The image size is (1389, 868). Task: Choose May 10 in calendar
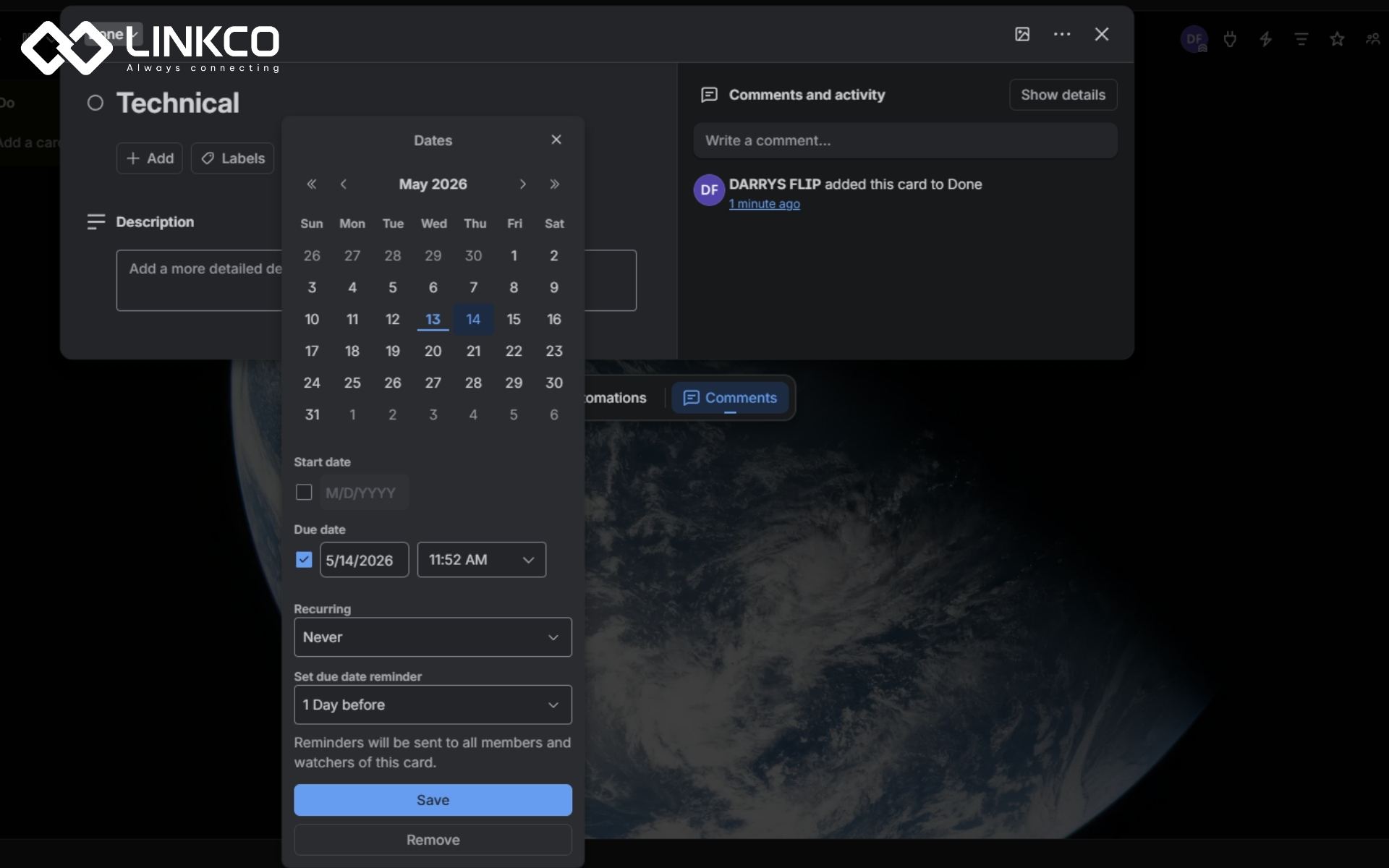point(312,319)
